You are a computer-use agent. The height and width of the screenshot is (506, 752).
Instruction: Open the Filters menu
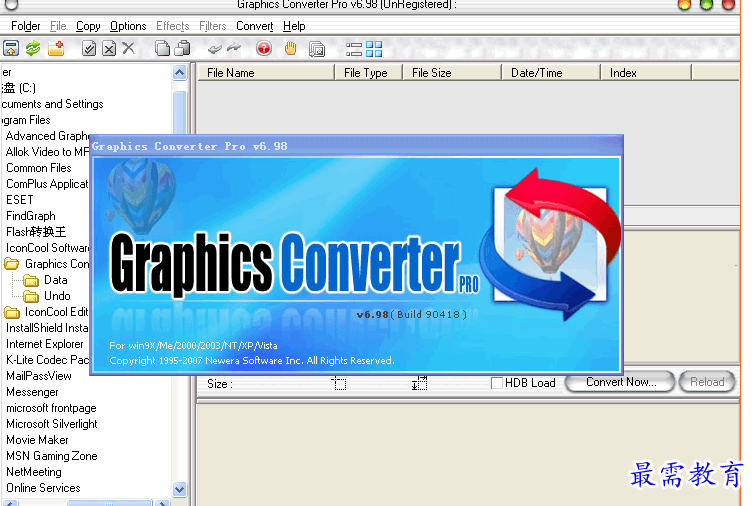(212, 26)
